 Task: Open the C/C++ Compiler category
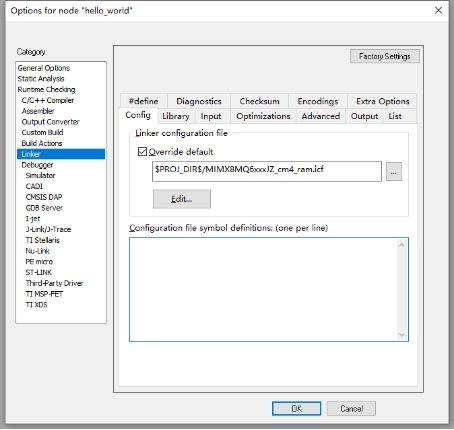(48, 100)
